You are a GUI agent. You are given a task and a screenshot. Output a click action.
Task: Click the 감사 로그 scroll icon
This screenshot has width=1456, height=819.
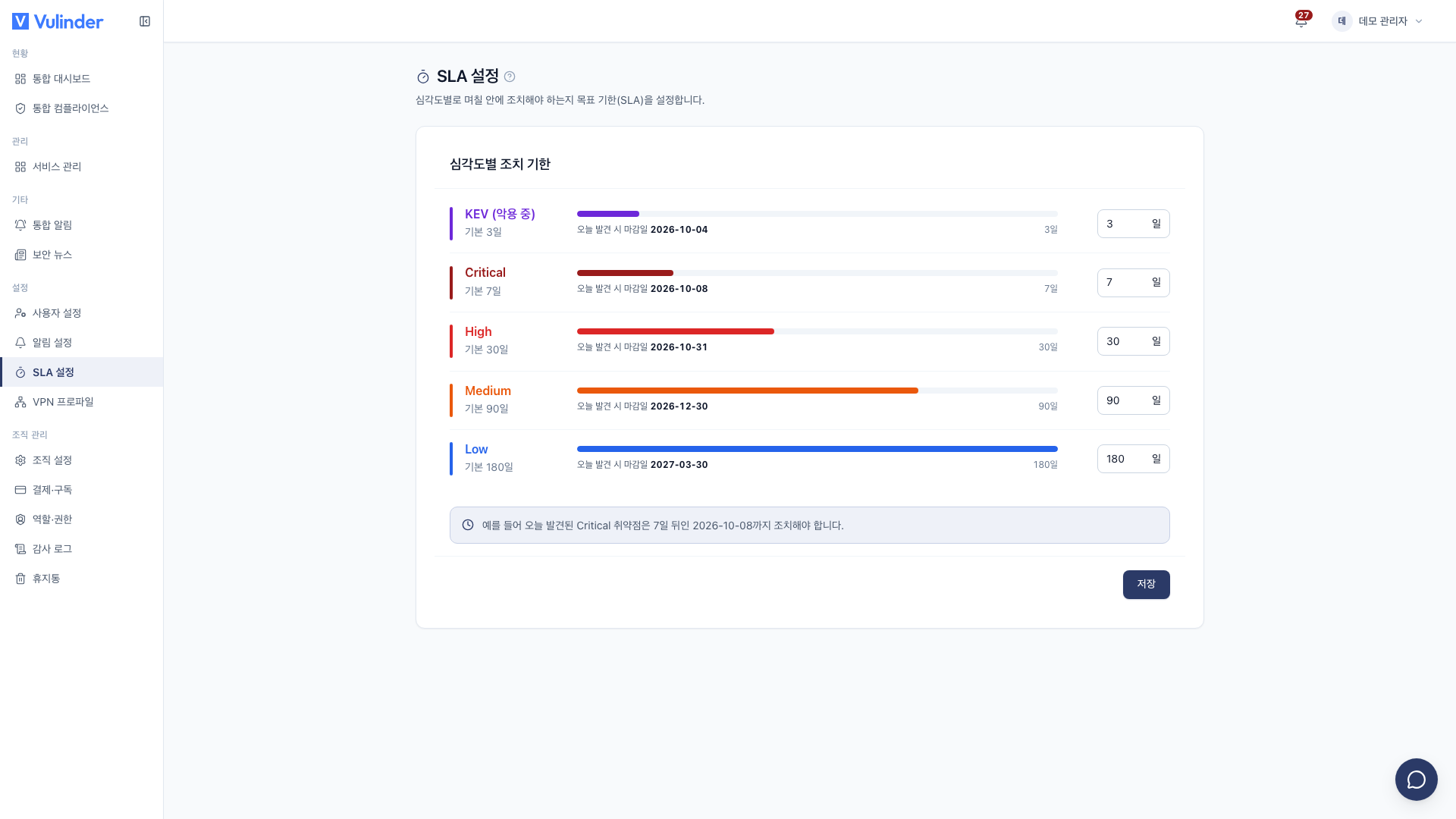(20, 549)
